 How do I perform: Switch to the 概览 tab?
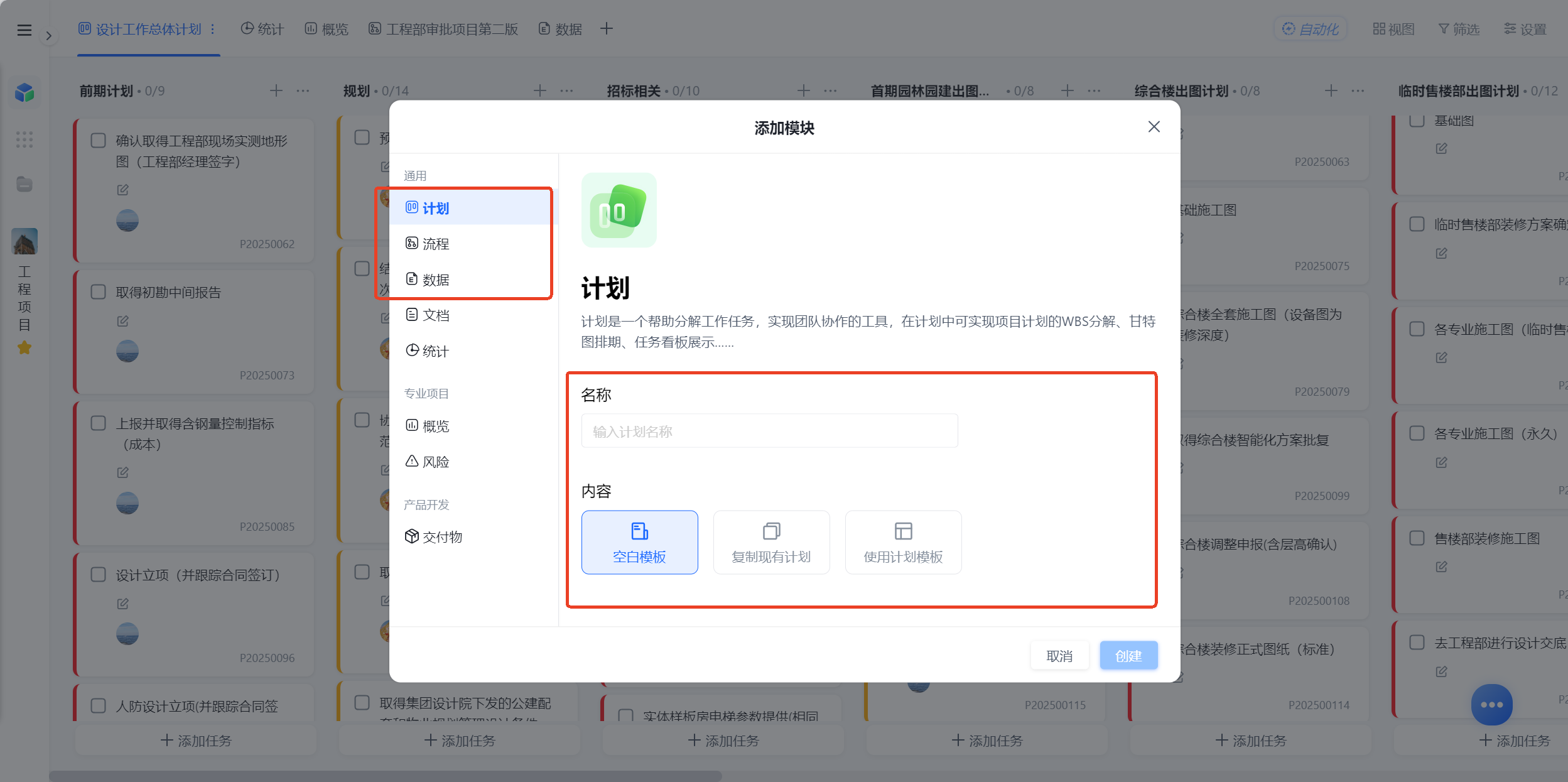[327, 29]
